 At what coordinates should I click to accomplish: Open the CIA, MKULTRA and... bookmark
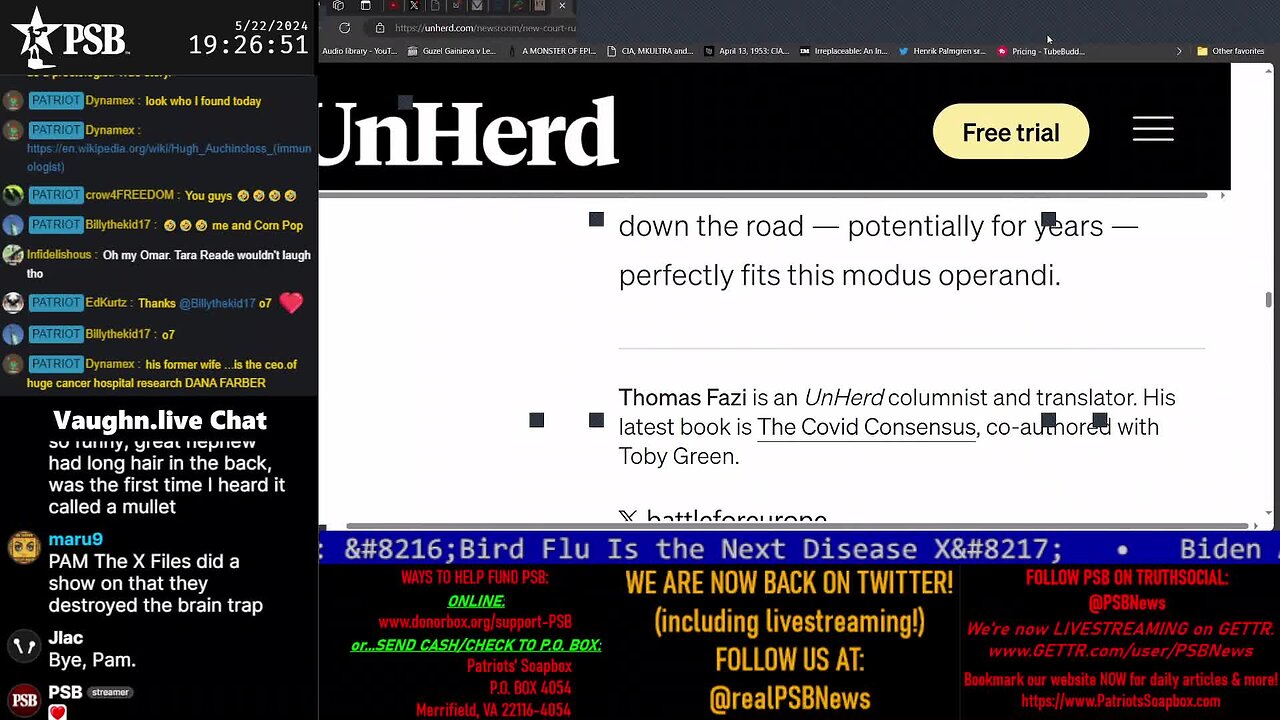(x=649, y=51)
